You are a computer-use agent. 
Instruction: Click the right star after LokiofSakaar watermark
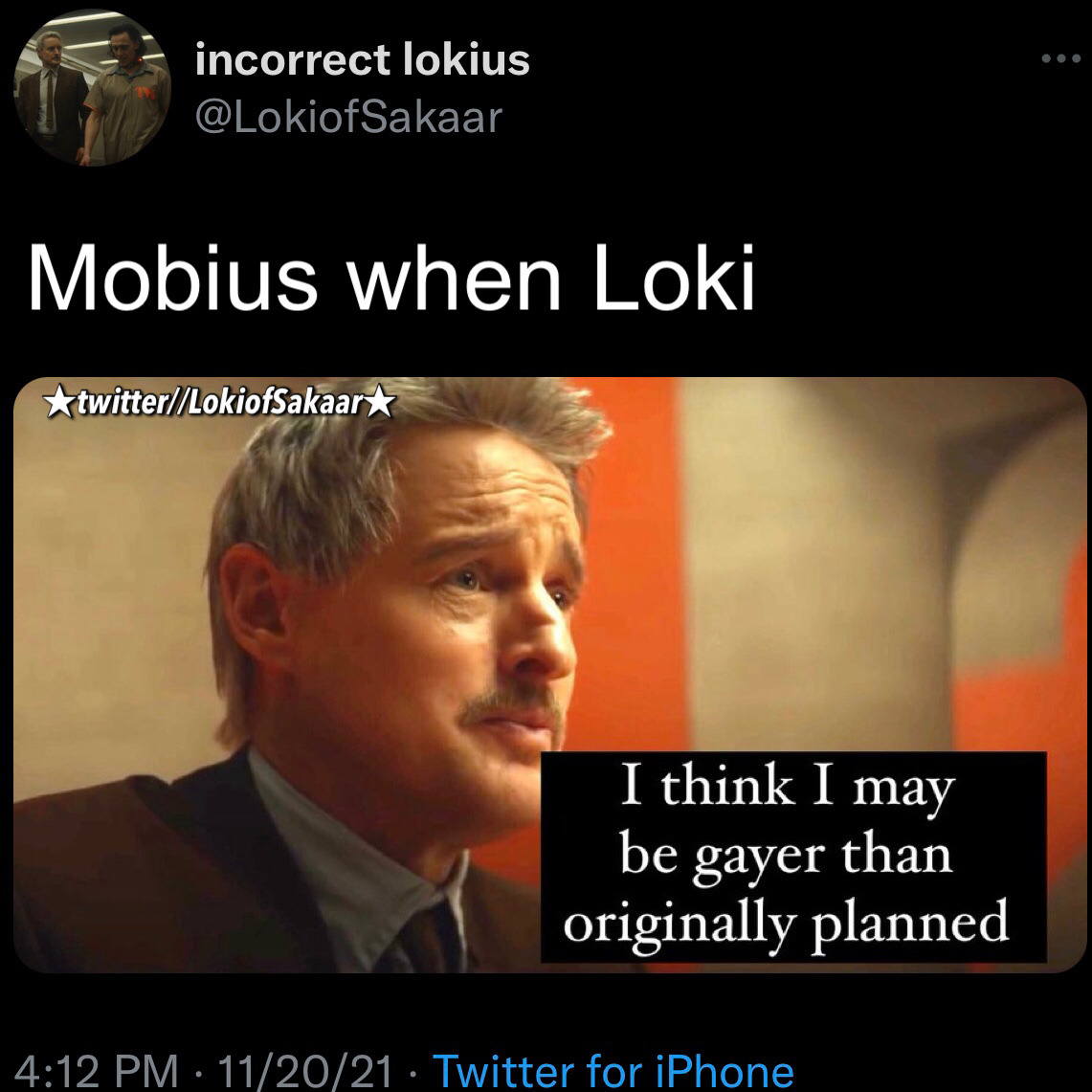point(380,403)
